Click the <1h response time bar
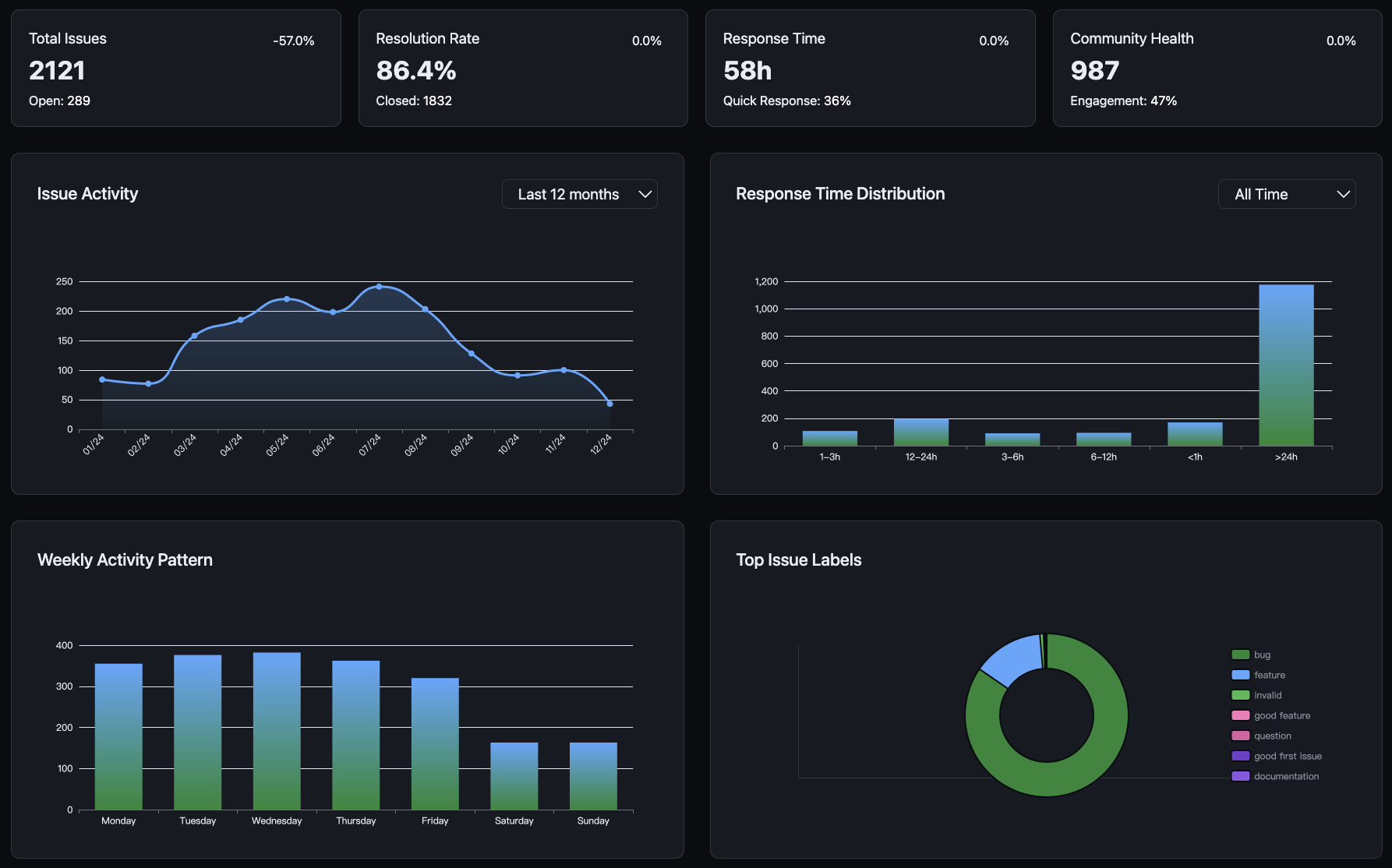1392x868 pixels. 1195,434
